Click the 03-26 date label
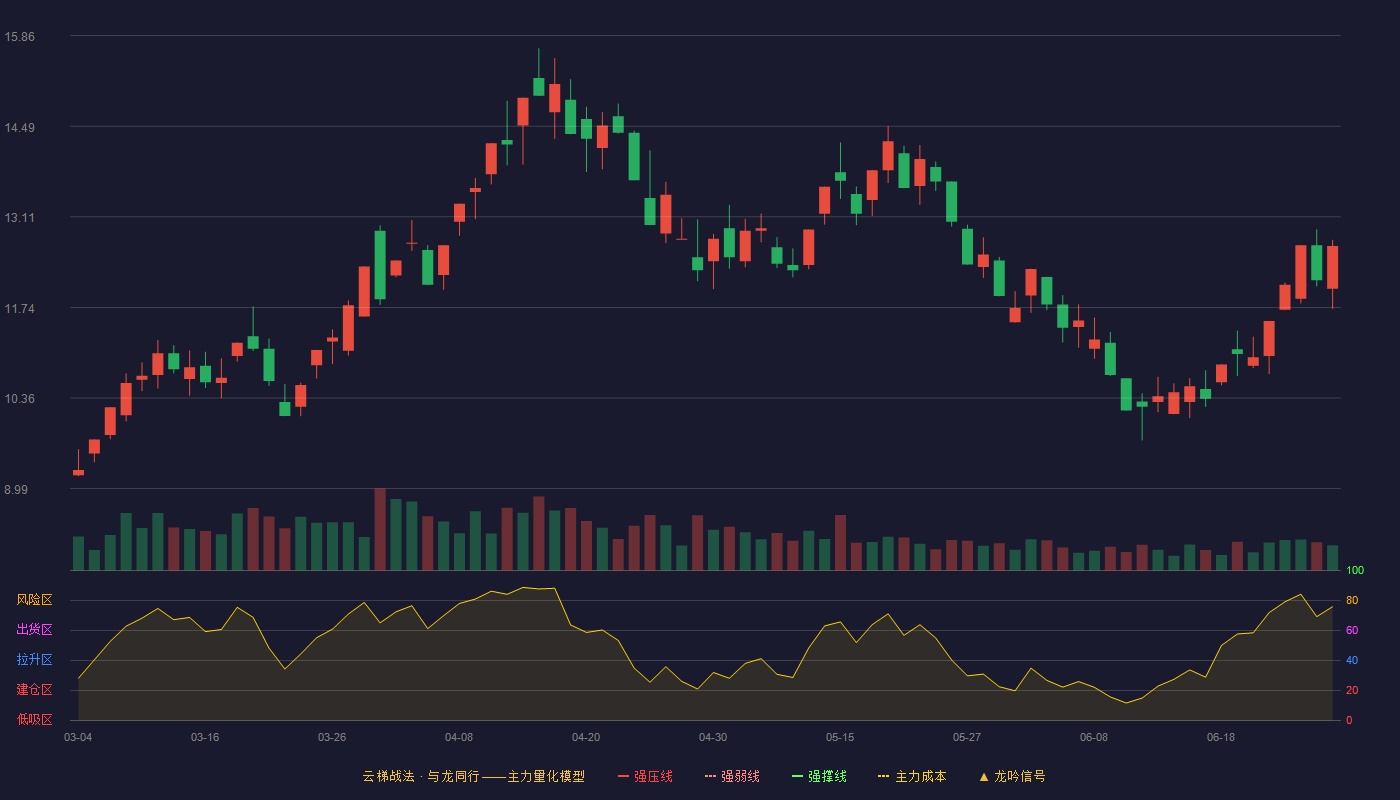Screen dimensions: 1400x800 click(x=332, y=737)
